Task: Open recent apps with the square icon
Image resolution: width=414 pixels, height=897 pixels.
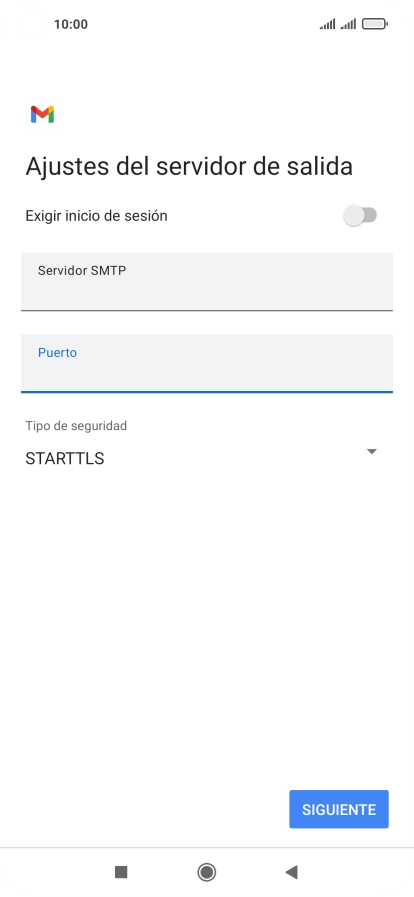Action: [121, 872]
